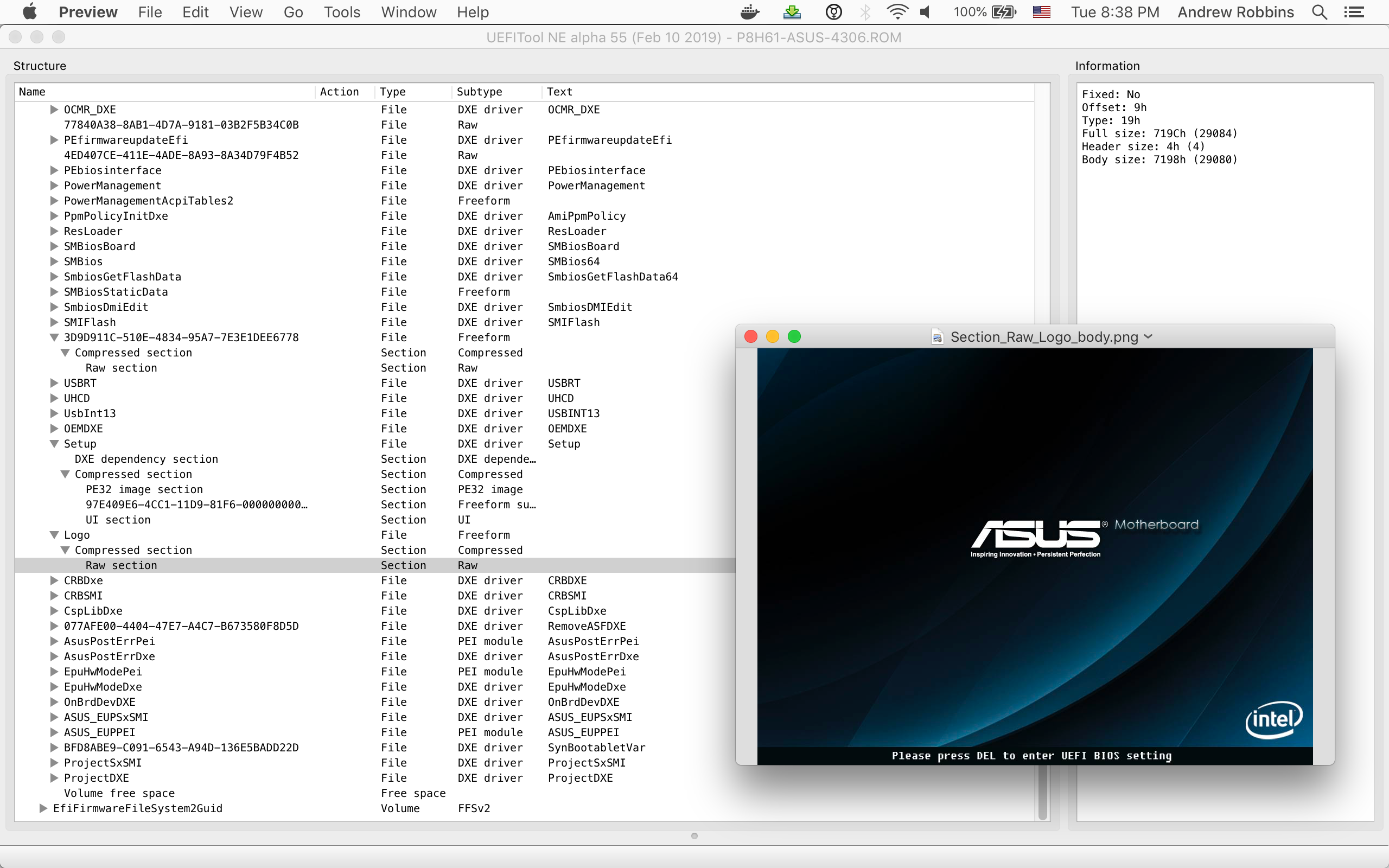Click the SynBootabletVar text cell
Viewport: 1389px width, 868px height.
click(596, 748)
